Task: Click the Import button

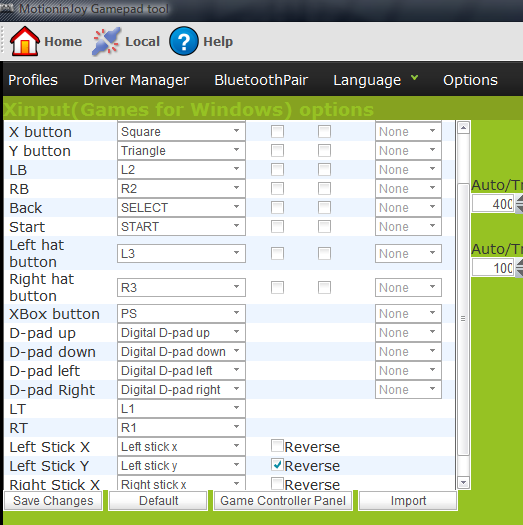Action: click(408, 501)
